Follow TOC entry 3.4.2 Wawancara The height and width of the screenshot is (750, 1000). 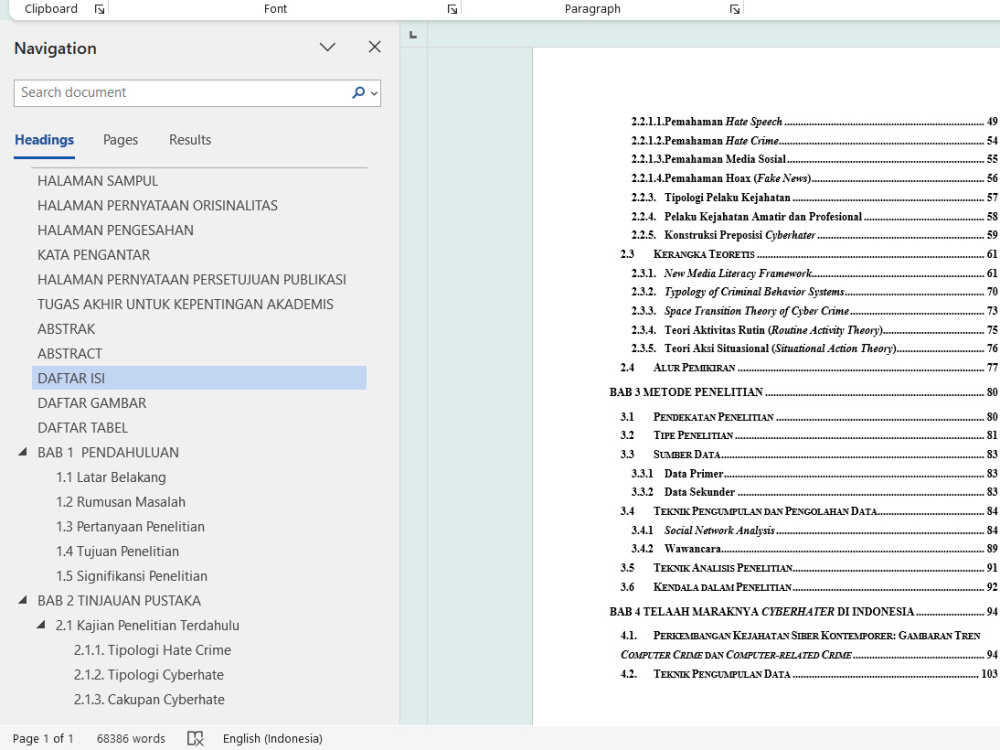(x=814, y=549)
